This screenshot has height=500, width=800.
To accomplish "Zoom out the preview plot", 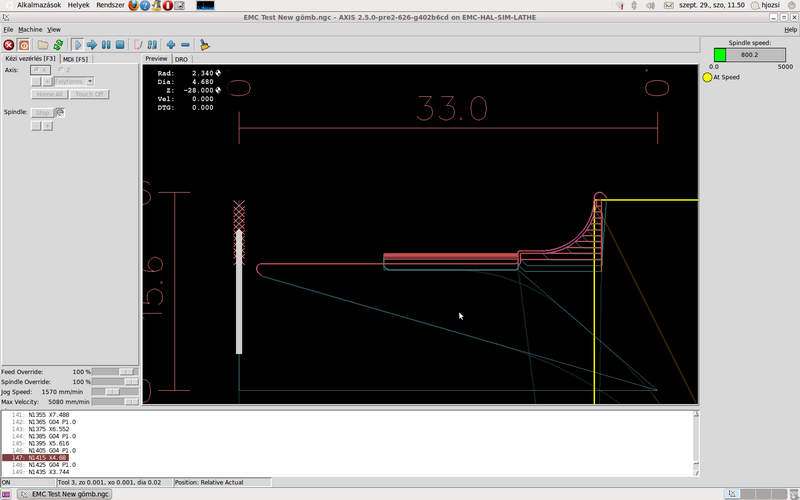I will point(185,45).
